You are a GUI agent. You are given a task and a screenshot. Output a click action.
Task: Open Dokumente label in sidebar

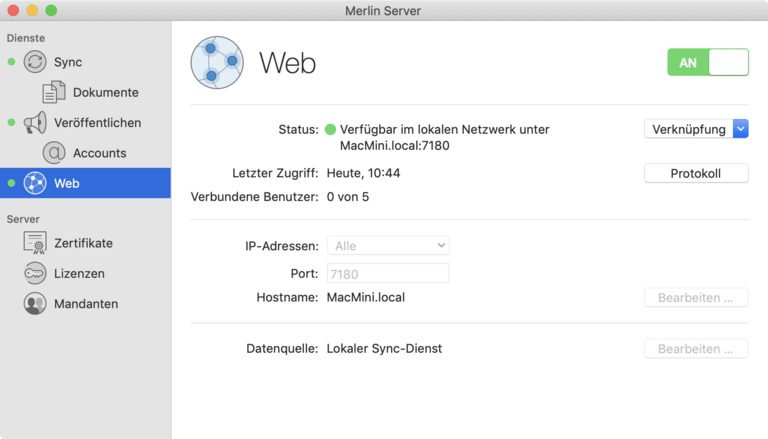[x=106, y=92]
